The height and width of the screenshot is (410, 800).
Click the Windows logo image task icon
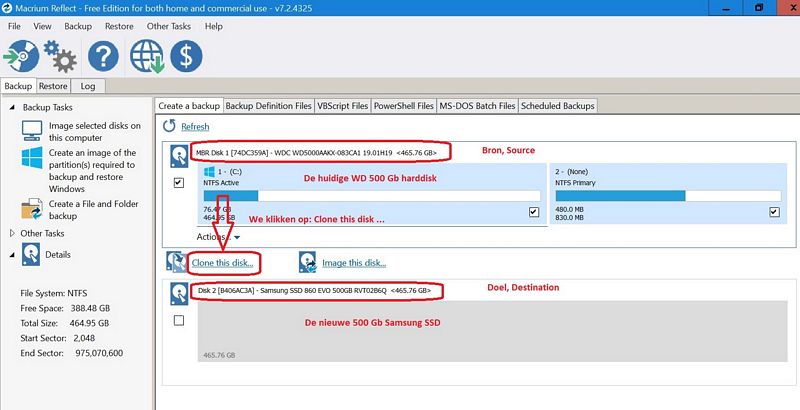32,158
